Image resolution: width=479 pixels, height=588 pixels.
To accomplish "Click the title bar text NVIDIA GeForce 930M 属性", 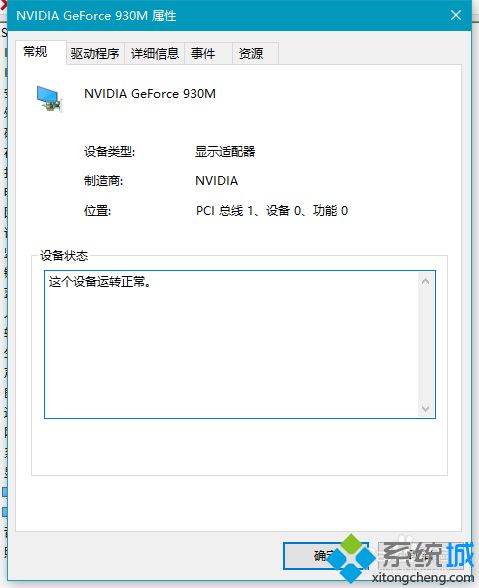I will coord(96,16).
